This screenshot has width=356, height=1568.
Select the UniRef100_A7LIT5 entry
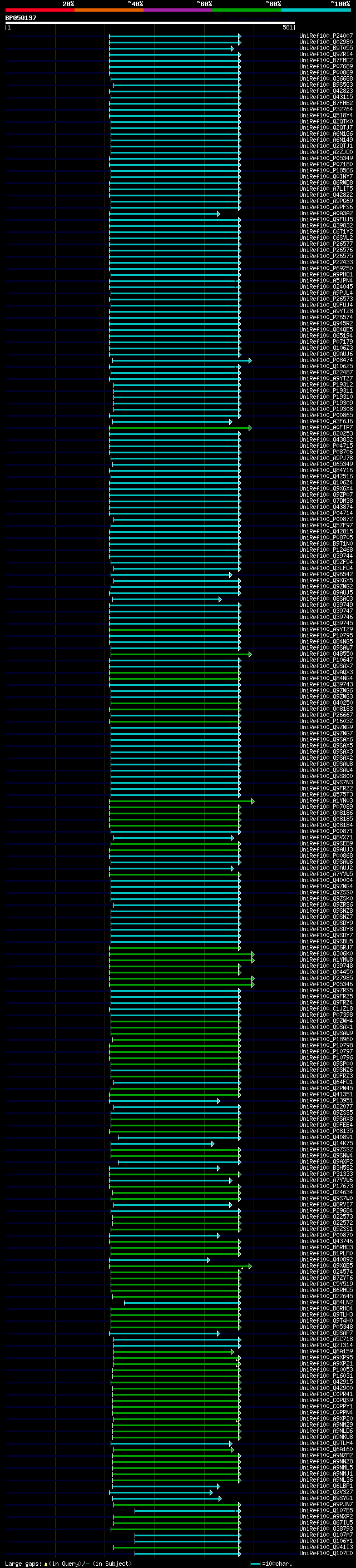point(326,189)
